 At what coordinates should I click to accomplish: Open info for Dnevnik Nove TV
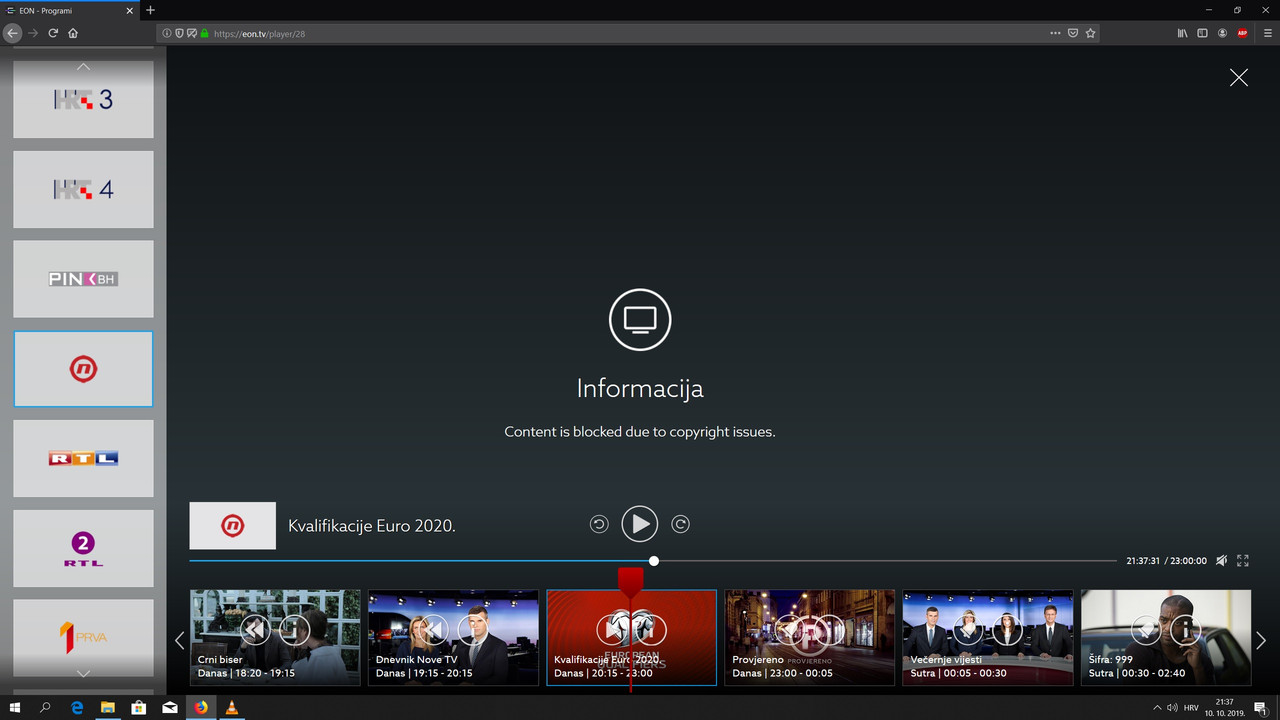472,629
